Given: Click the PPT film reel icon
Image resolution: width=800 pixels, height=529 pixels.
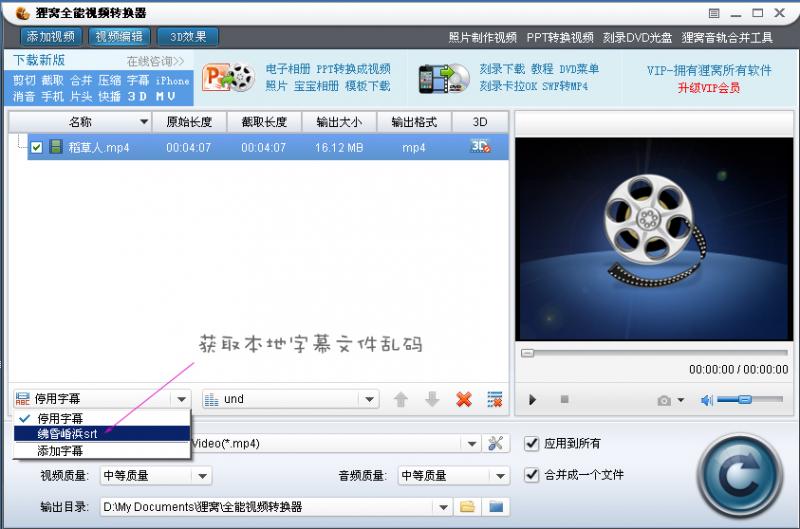Looking at the screenshot, I should (x=228, y=78).
